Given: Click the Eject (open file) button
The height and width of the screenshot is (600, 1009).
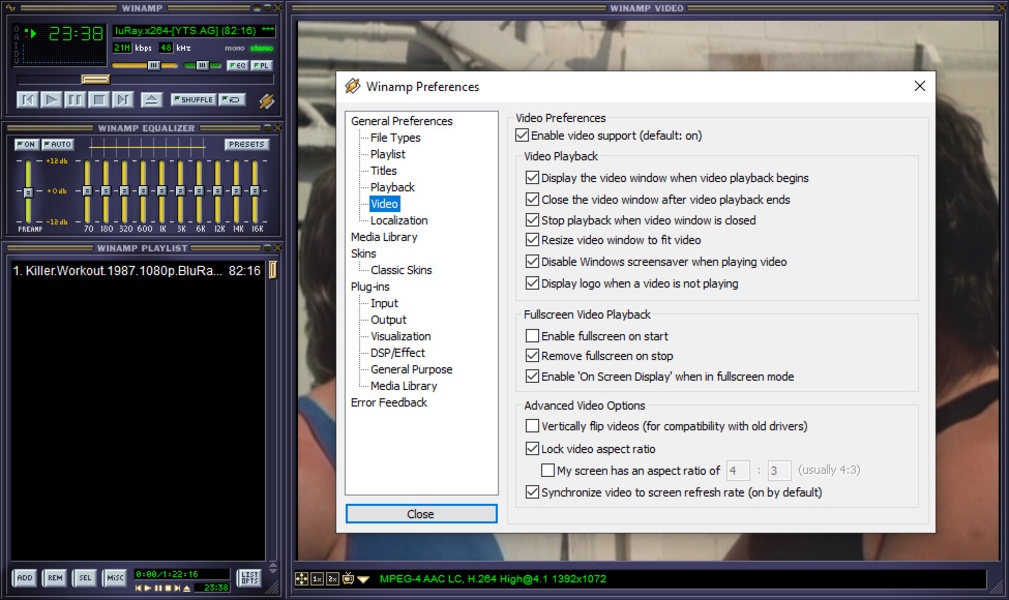Looking at the screenshot, I should (151, 99).
